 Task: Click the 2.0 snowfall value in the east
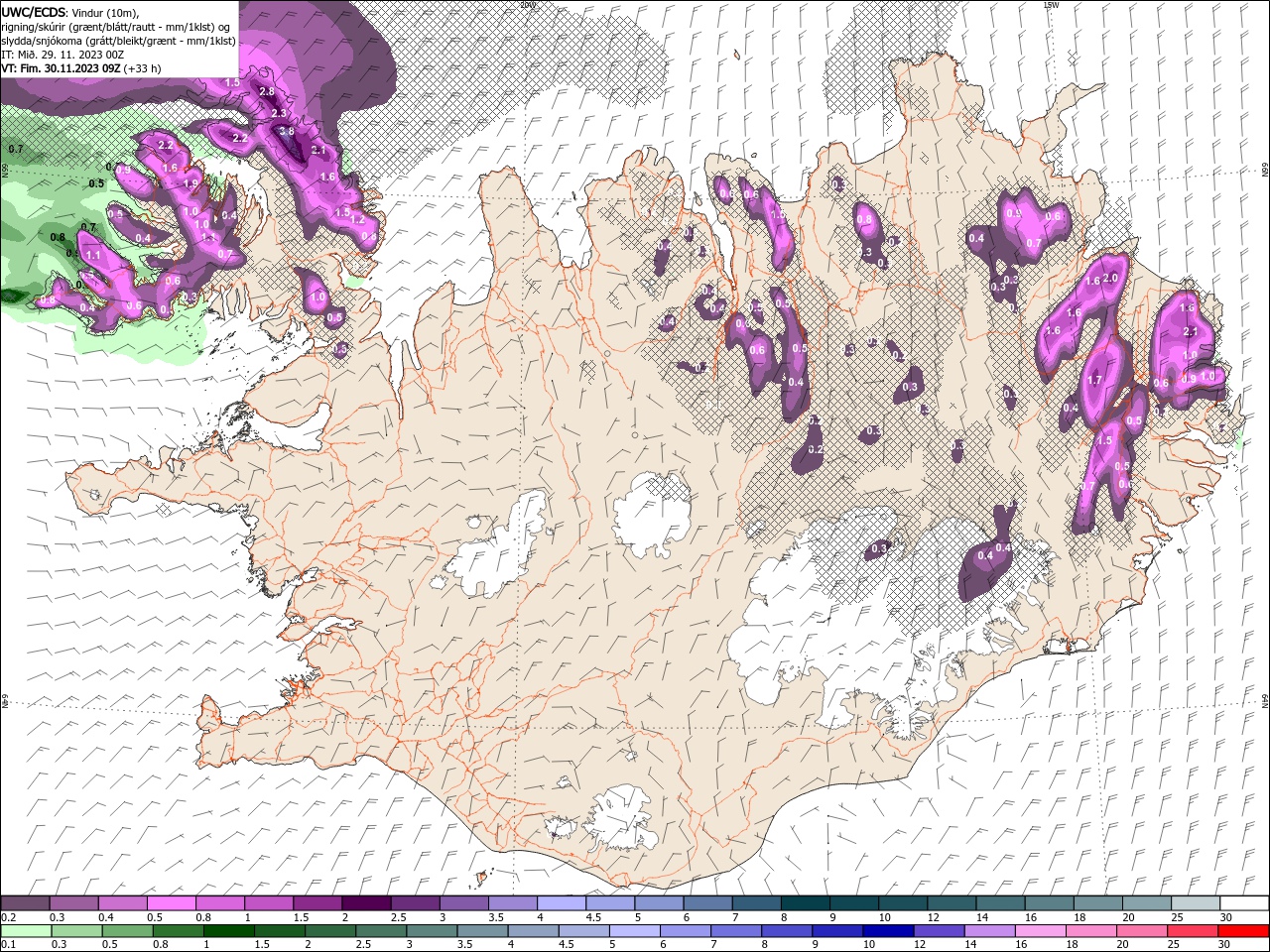[1110, 279]
